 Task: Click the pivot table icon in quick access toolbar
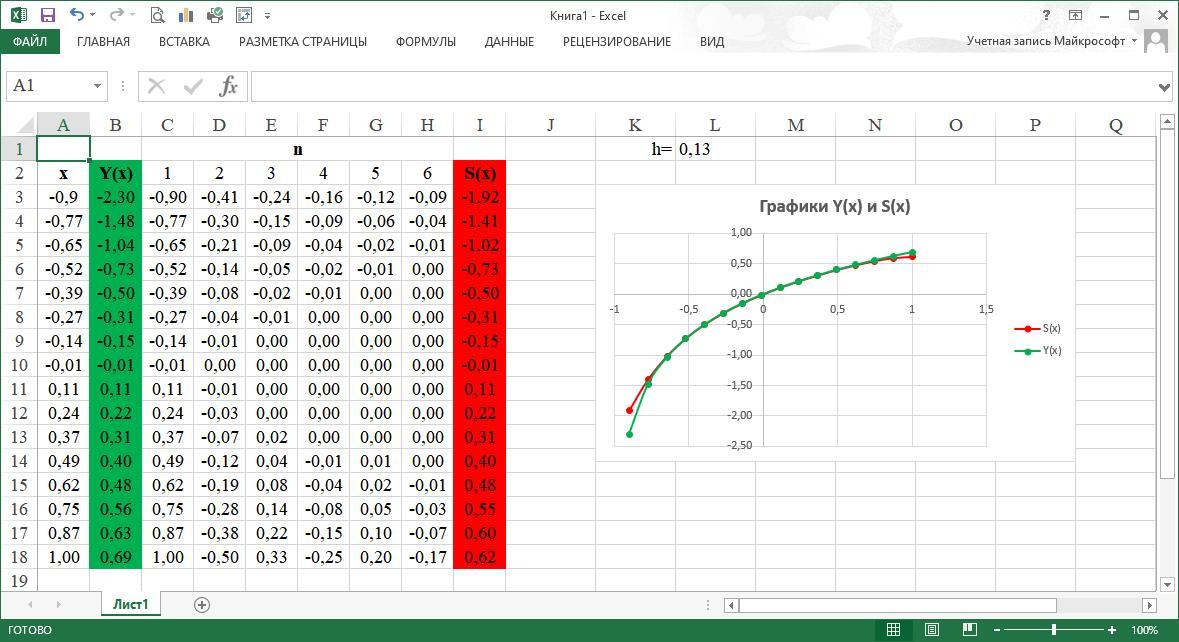click(244, 15)
